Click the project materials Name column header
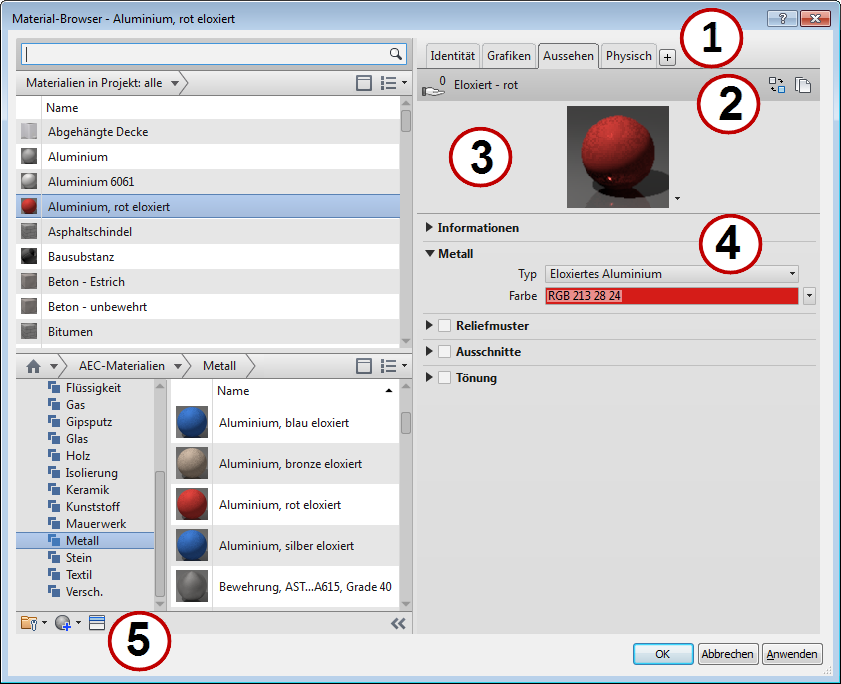 pyautogui.click(x=220, y=108)
